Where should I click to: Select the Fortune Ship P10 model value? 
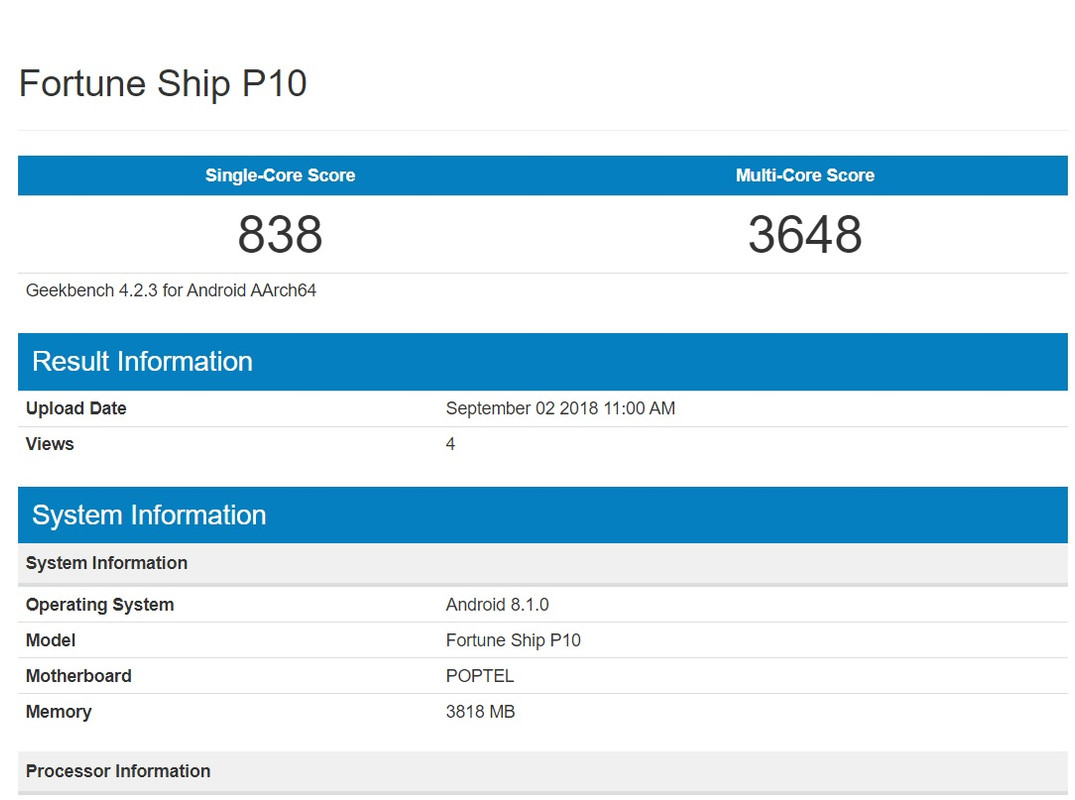pos(513,640)
